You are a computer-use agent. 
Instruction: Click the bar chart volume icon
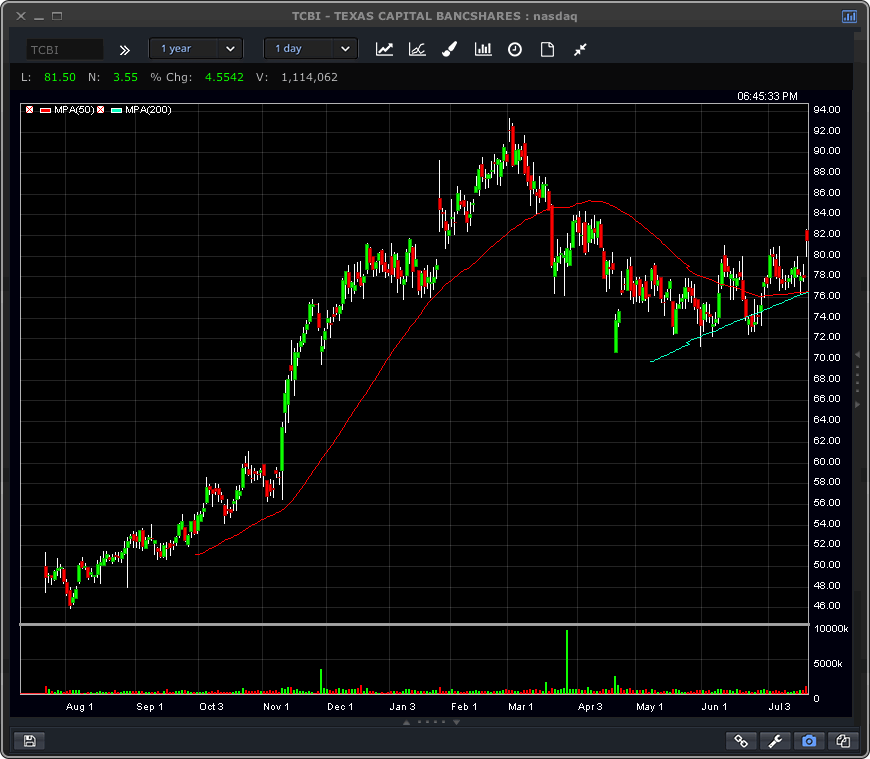(483, 49)
